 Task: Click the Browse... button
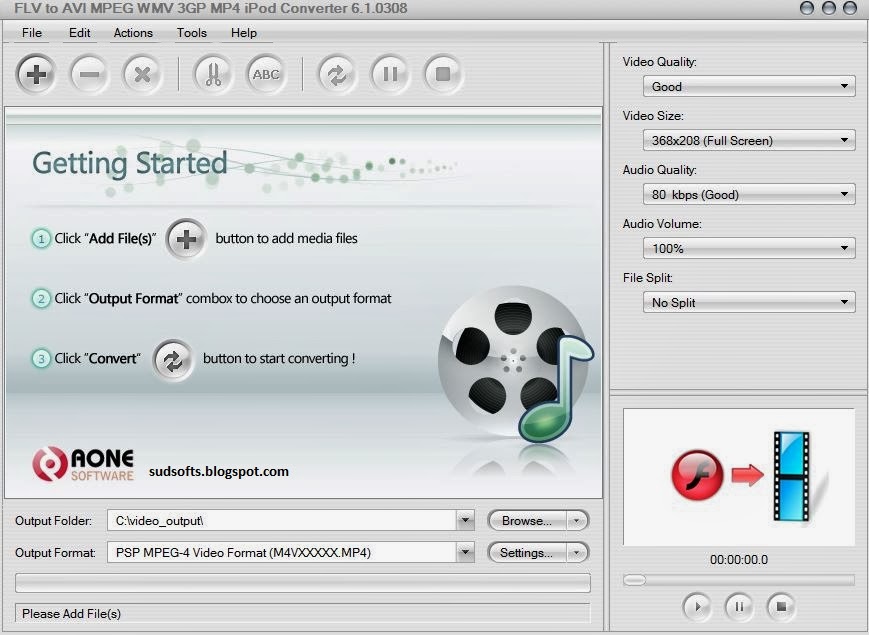(x=527, y=520)
